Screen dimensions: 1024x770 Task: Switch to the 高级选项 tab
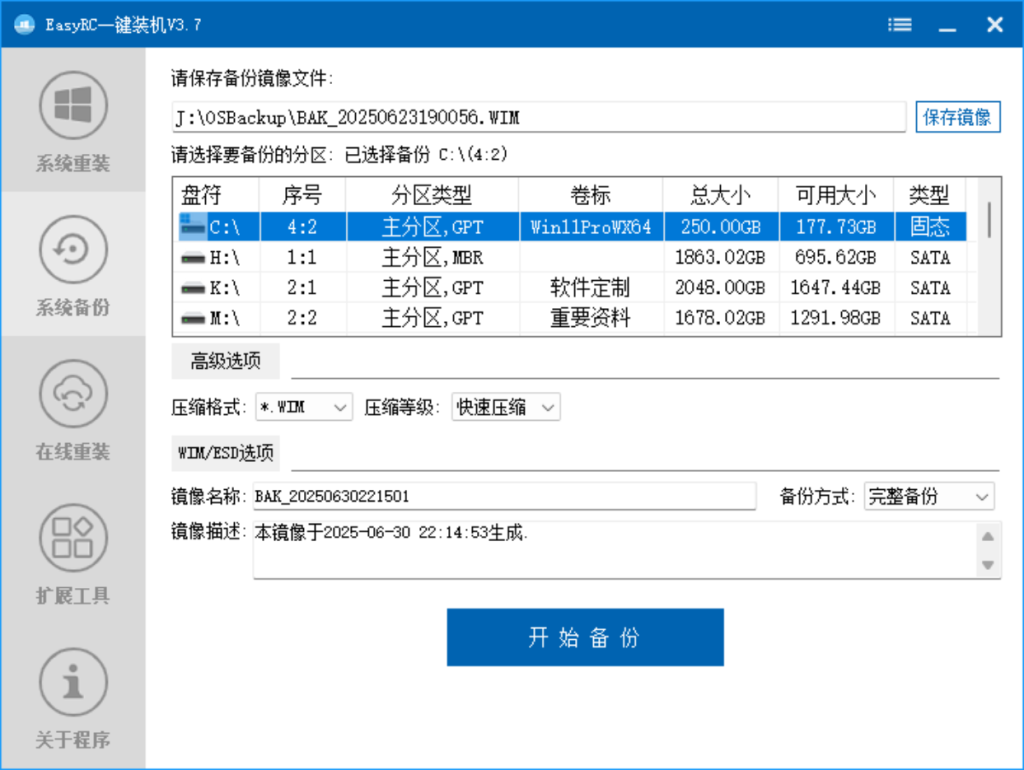pos(225,361)
